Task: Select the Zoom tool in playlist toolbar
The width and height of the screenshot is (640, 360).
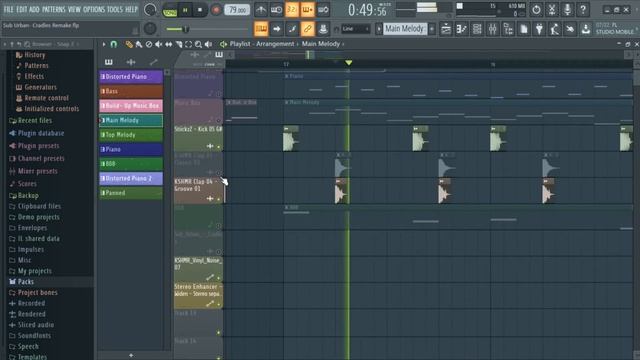Action: pos(198,44)
